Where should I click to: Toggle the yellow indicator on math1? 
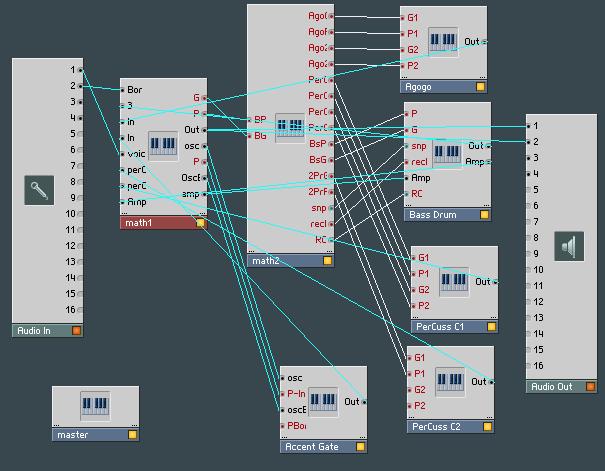point(200,223)
